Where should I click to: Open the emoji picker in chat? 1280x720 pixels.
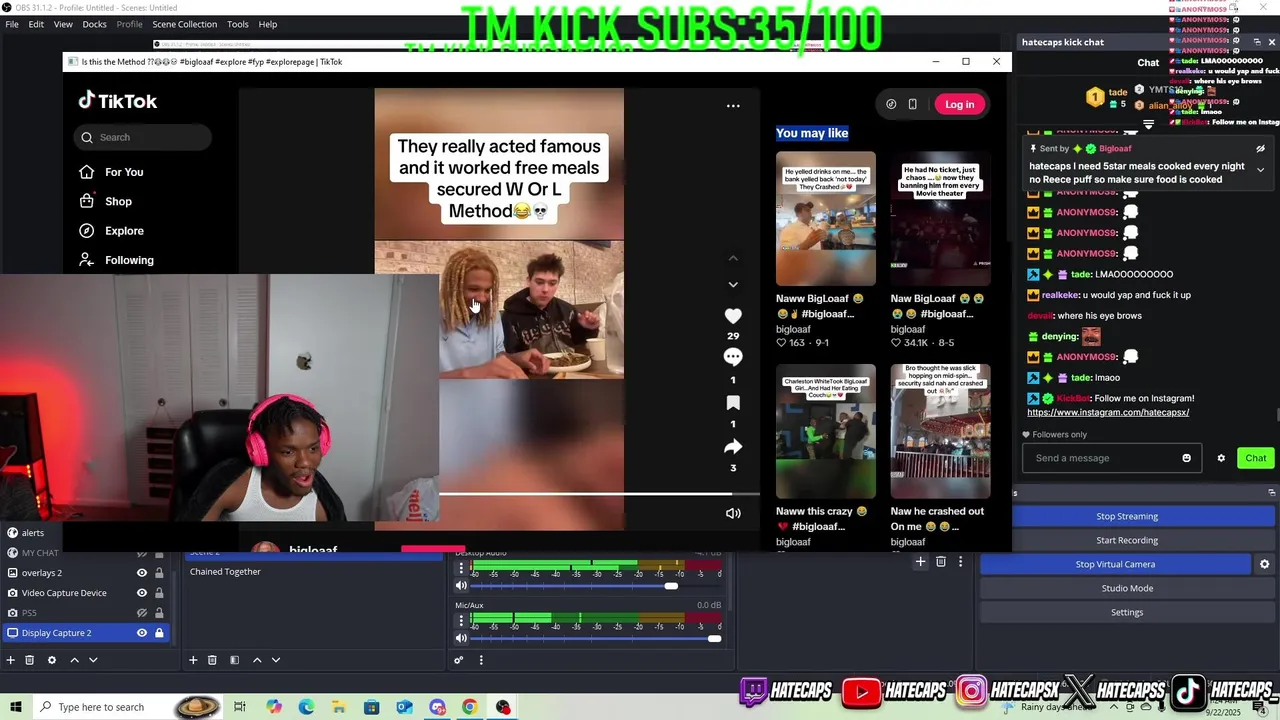(1187, 458)
